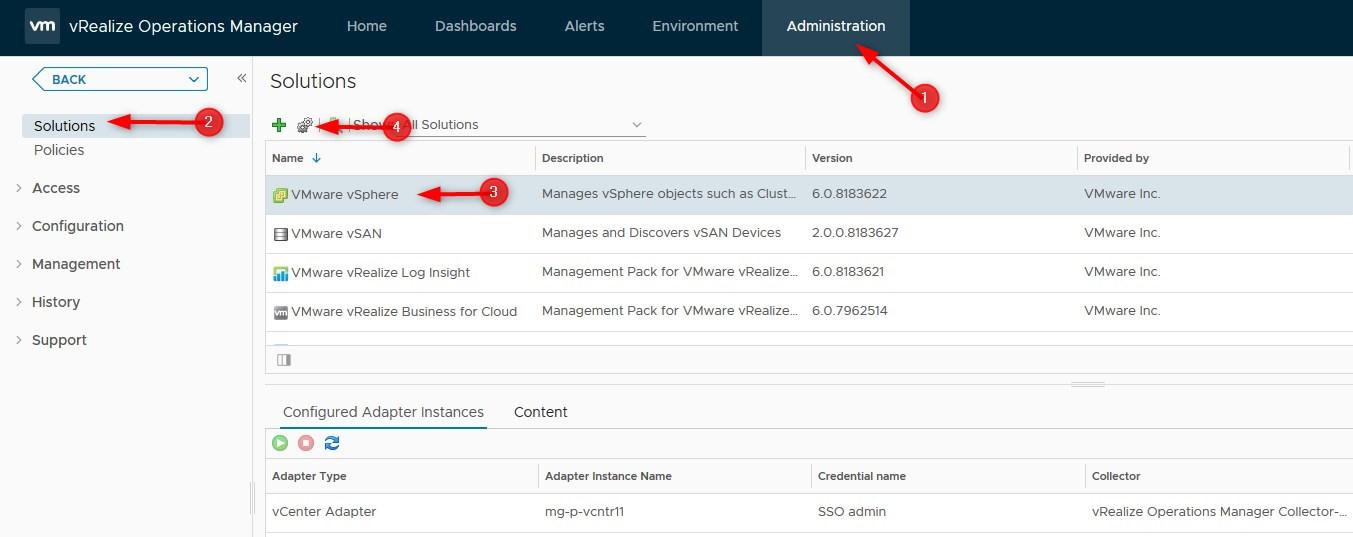Click the mg-p-vcntr11 instance name
The height and width of the screenshot is (537, 1353).
[585, 512]
